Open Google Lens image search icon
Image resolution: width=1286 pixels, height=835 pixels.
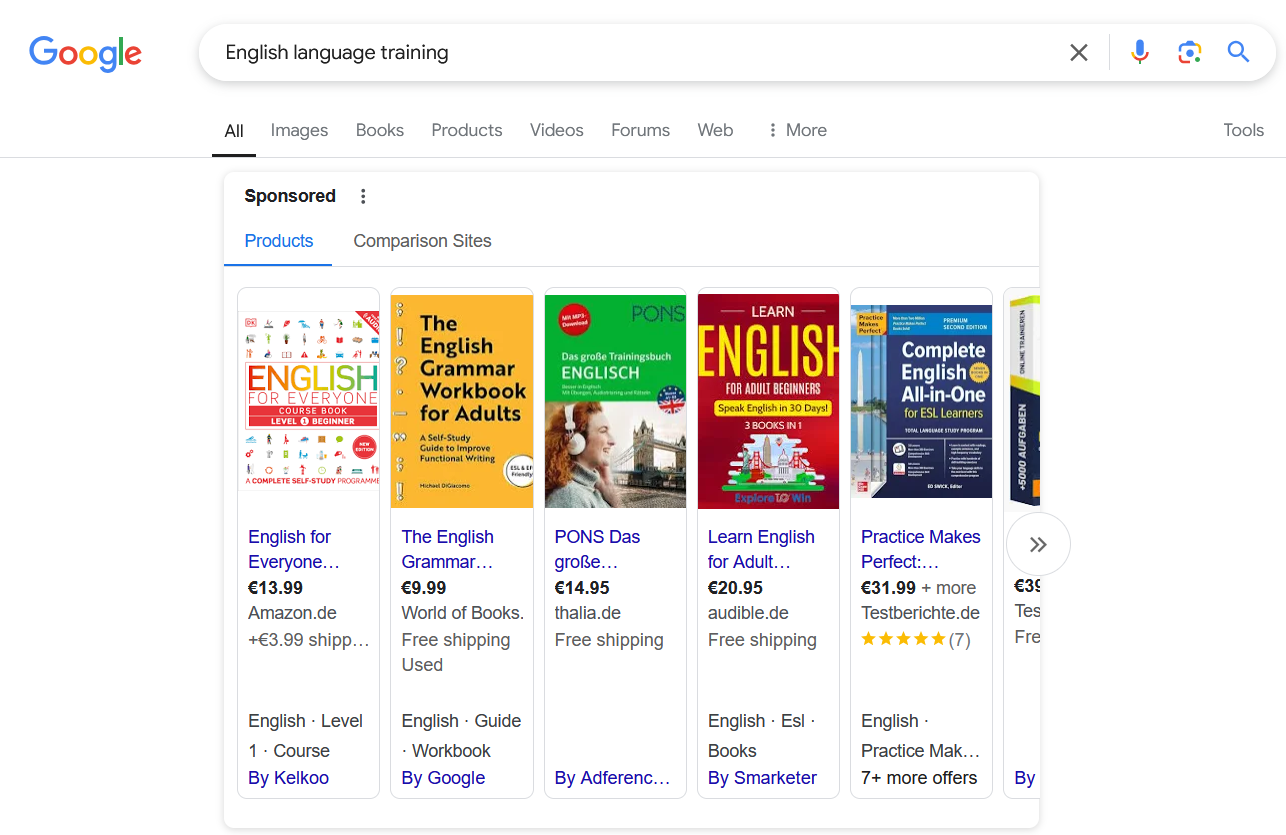click(1189, 53)
